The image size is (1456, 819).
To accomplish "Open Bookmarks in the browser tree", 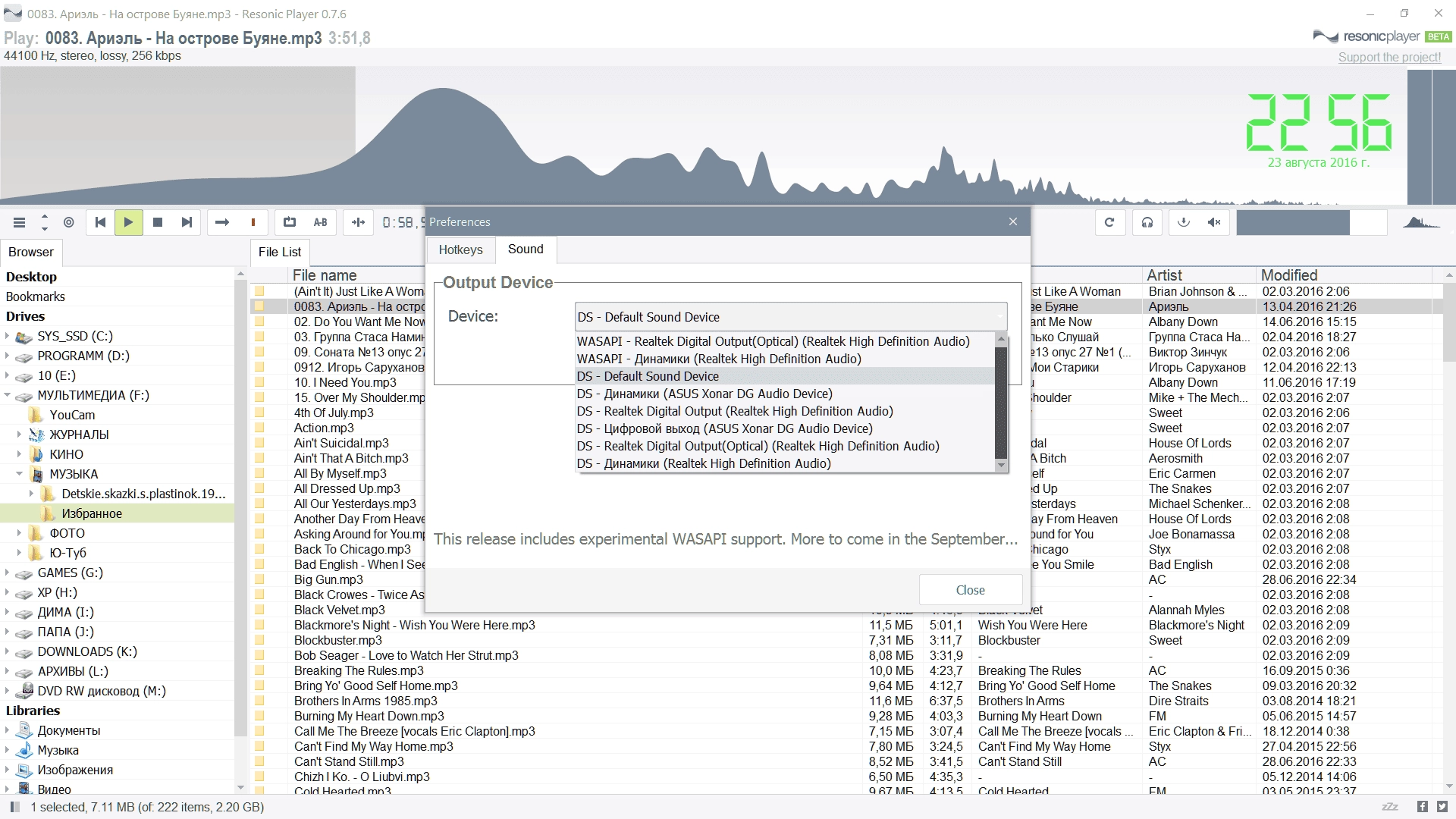I will pos(35,297).
